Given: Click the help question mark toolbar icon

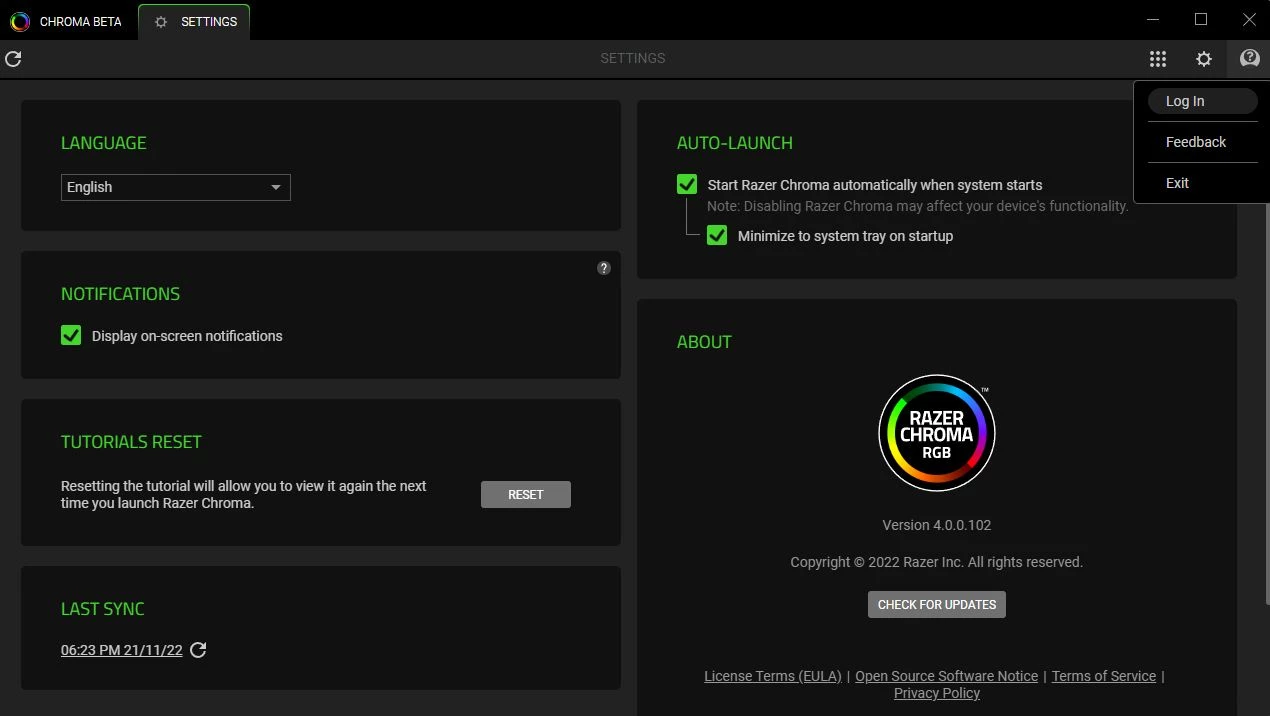Looking at the screenshot, I should pos(1249,59).
